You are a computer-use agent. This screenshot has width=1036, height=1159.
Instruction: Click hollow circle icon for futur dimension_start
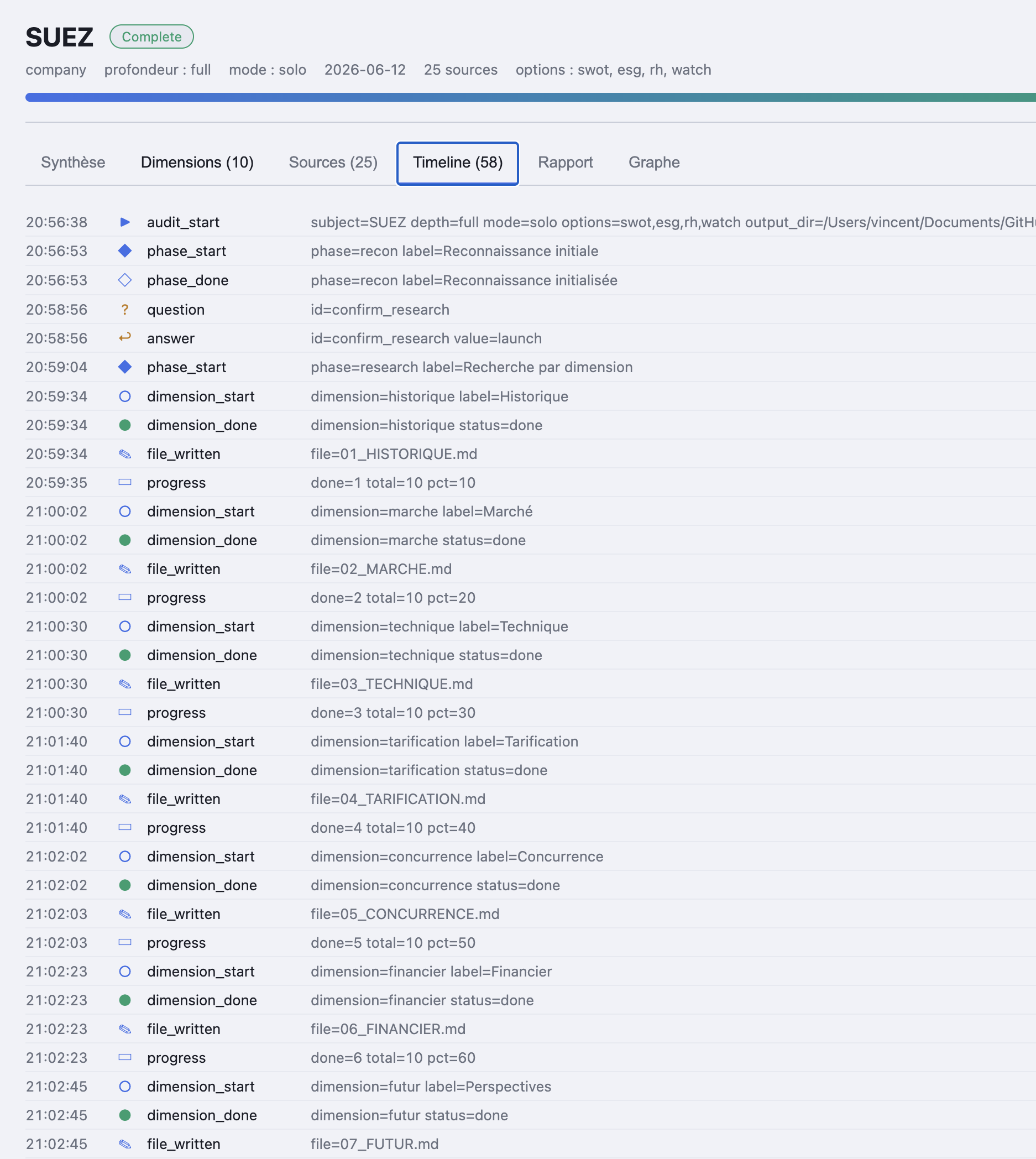click(125, 1086)
